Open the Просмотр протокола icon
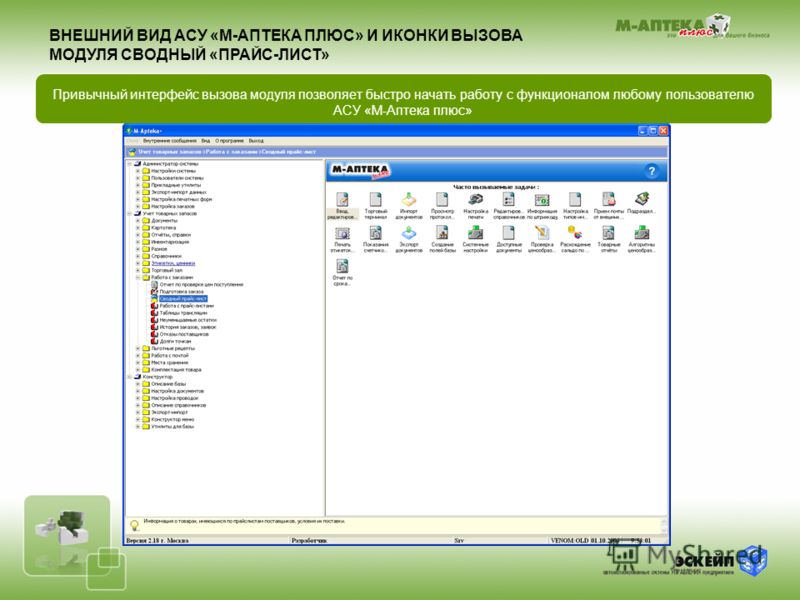The width and height of the screenshot is (800, 600). [442, 206]
